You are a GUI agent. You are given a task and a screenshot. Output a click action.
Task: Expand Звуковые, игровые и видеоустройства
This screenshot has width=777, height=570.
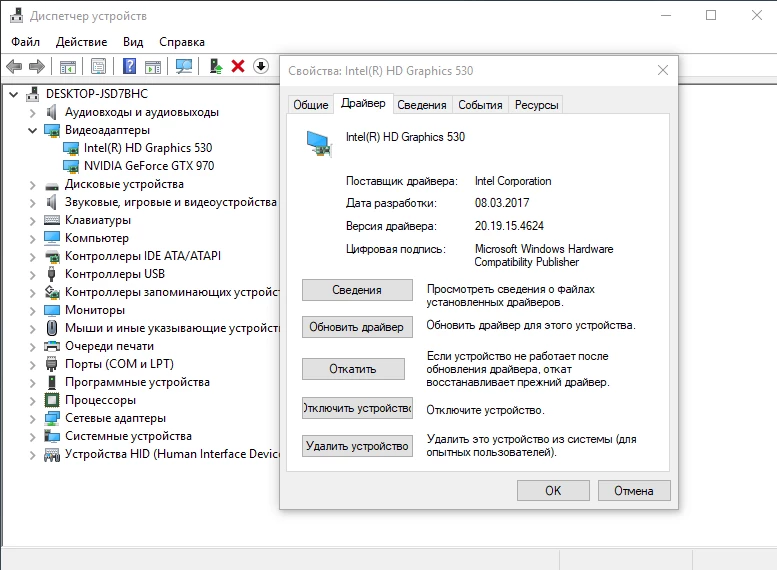pyautogui.click(x=33, y=203)
